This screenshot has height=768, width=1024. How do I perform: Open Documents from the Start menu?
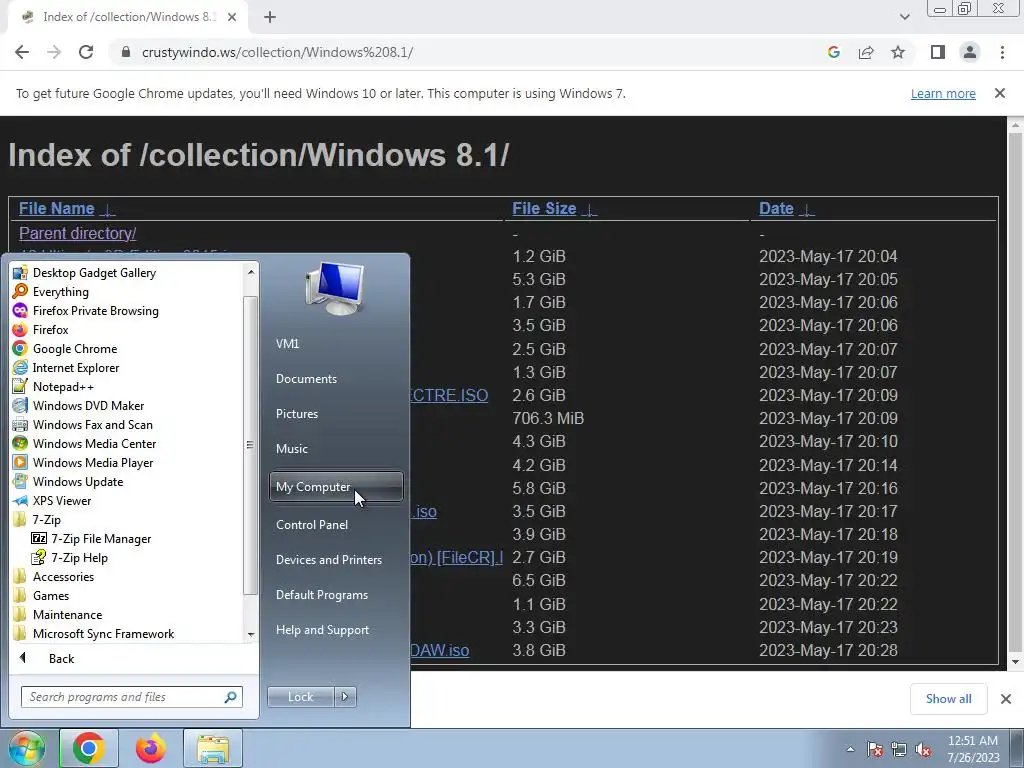(x=306, y=379)
